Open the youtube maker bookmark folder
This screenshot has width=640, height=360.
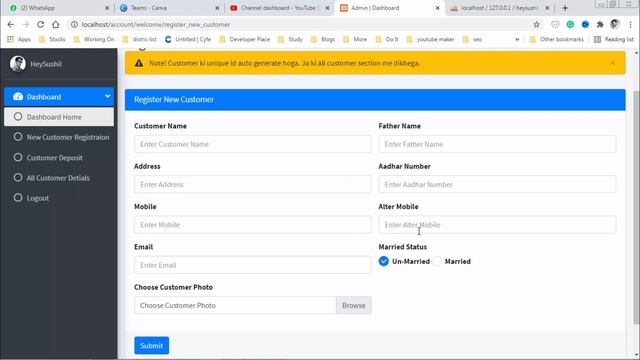[432, 39]
